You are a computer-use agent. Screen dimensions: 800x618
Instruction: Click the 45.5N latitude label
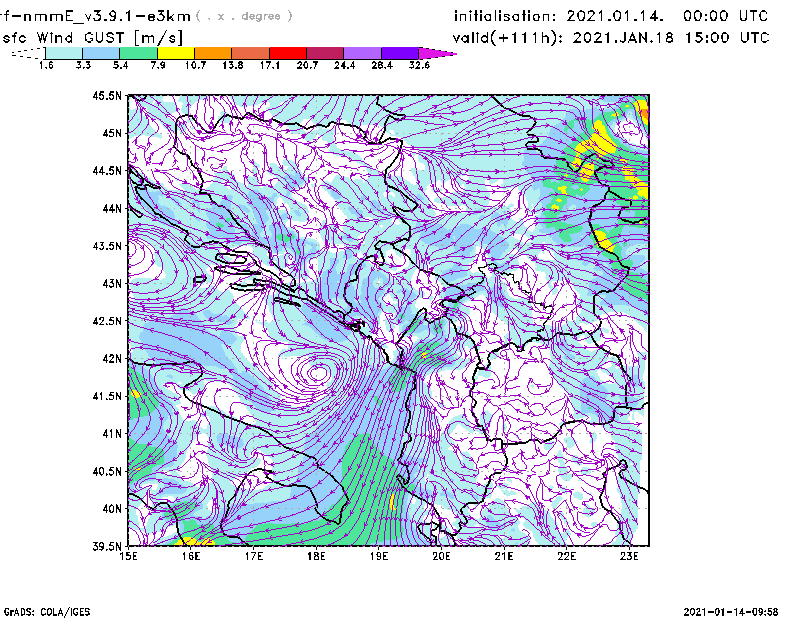(x=108, y=95)
